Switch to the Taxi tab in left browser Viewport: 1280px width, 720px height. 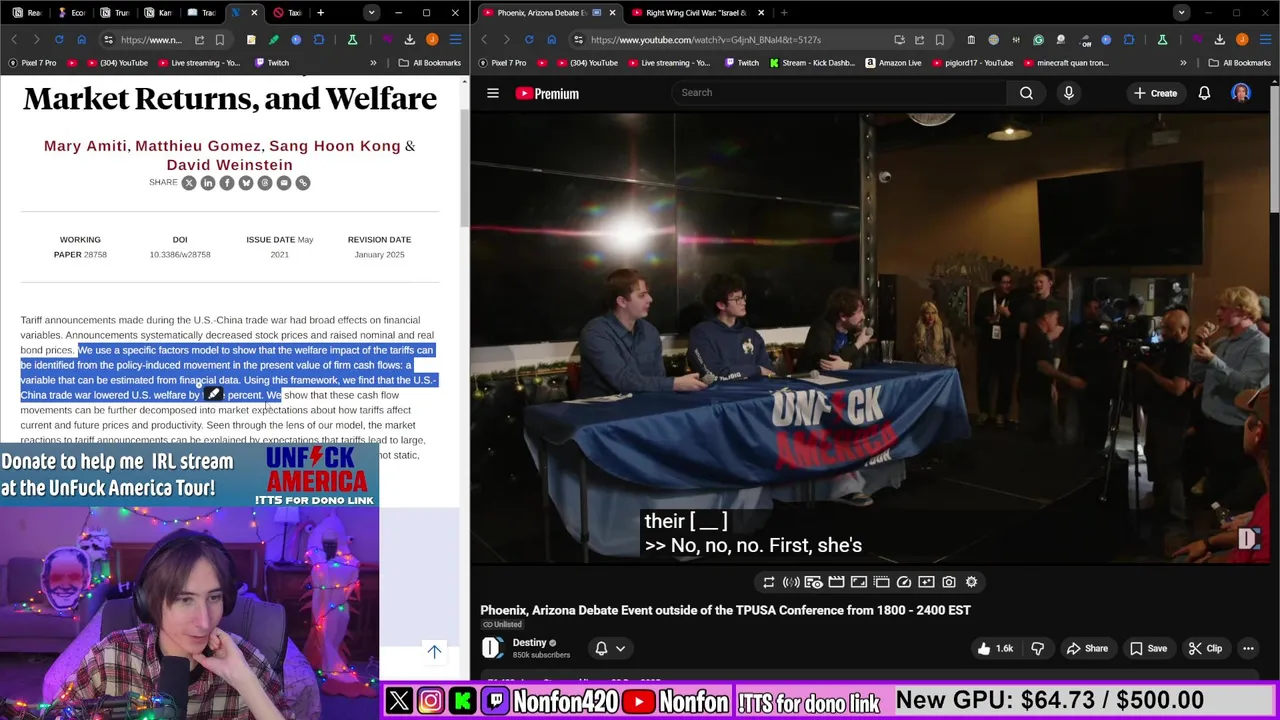(287, 13)
